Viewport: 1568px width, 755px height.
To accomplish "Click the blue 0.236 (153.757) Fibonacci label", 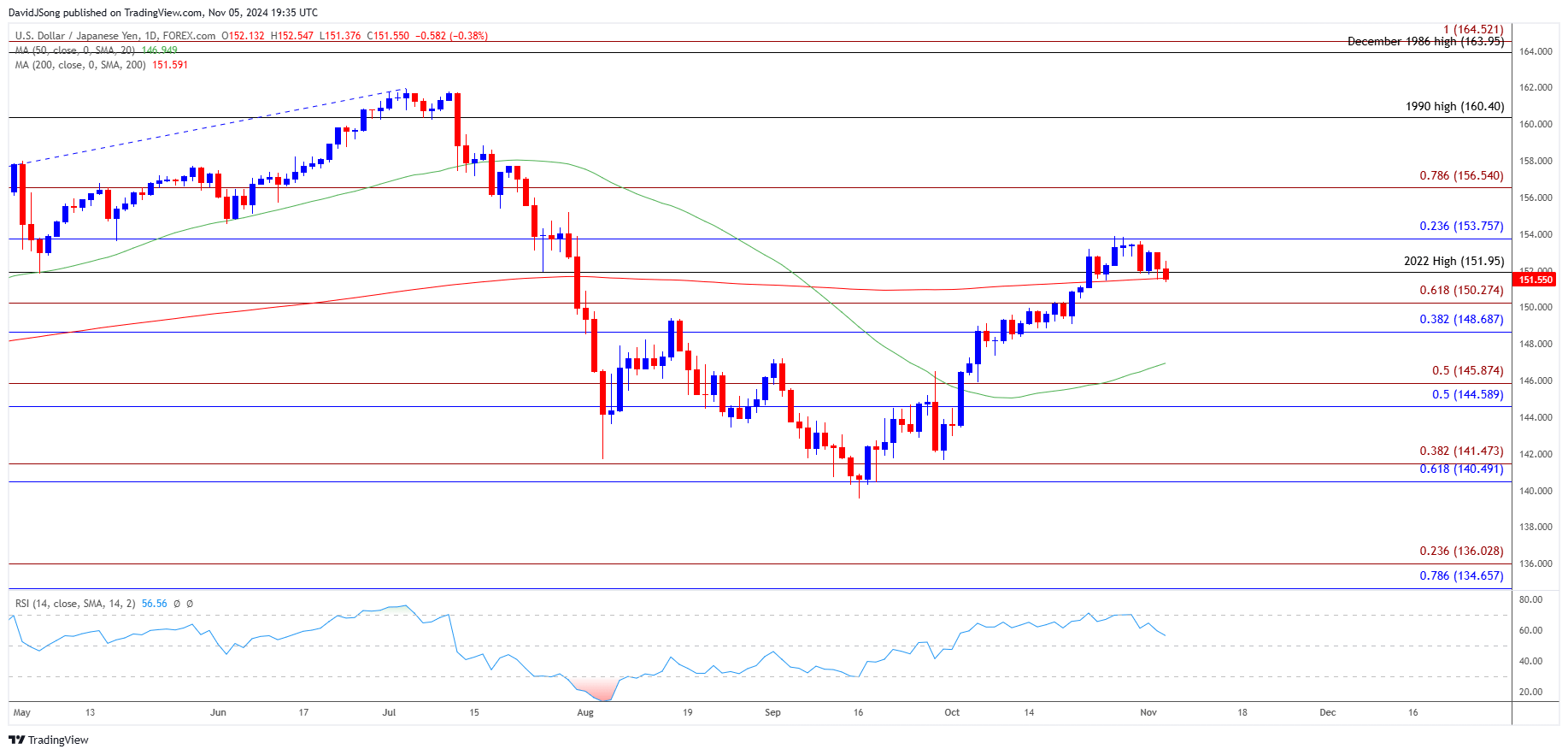I will pyautogui.click(x=1461, y=227).
